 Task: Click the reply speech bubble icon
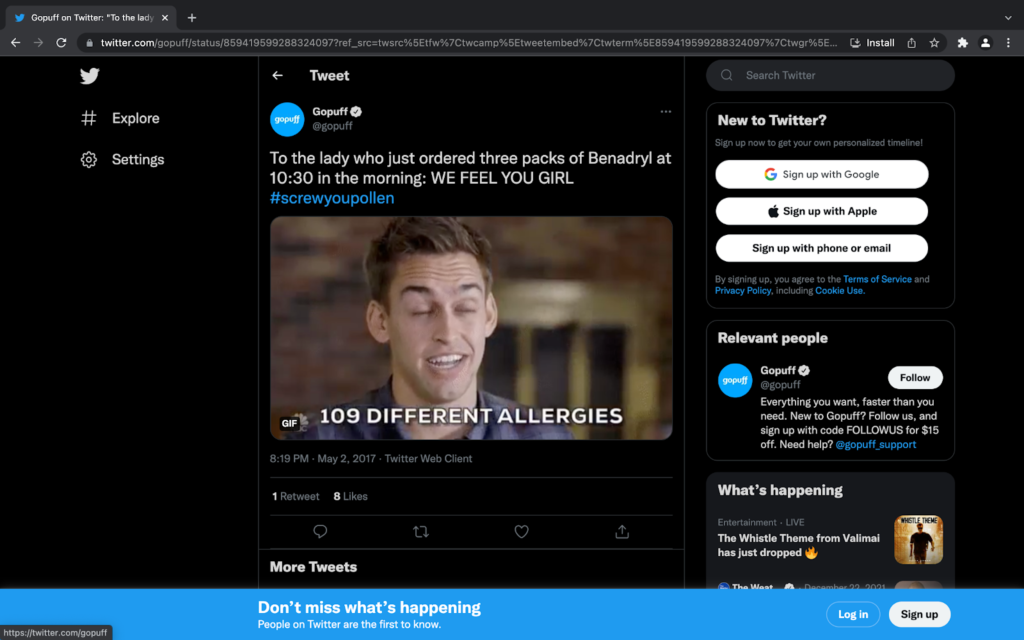pos(320,532)
